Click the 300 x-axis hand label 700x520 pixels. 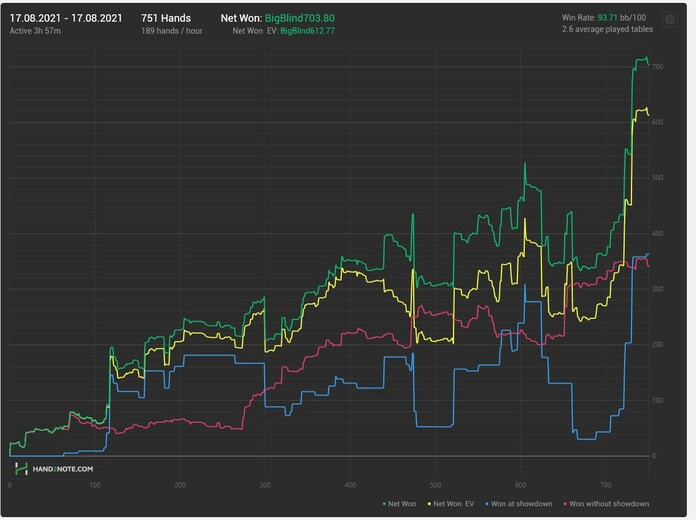[265, 485]
